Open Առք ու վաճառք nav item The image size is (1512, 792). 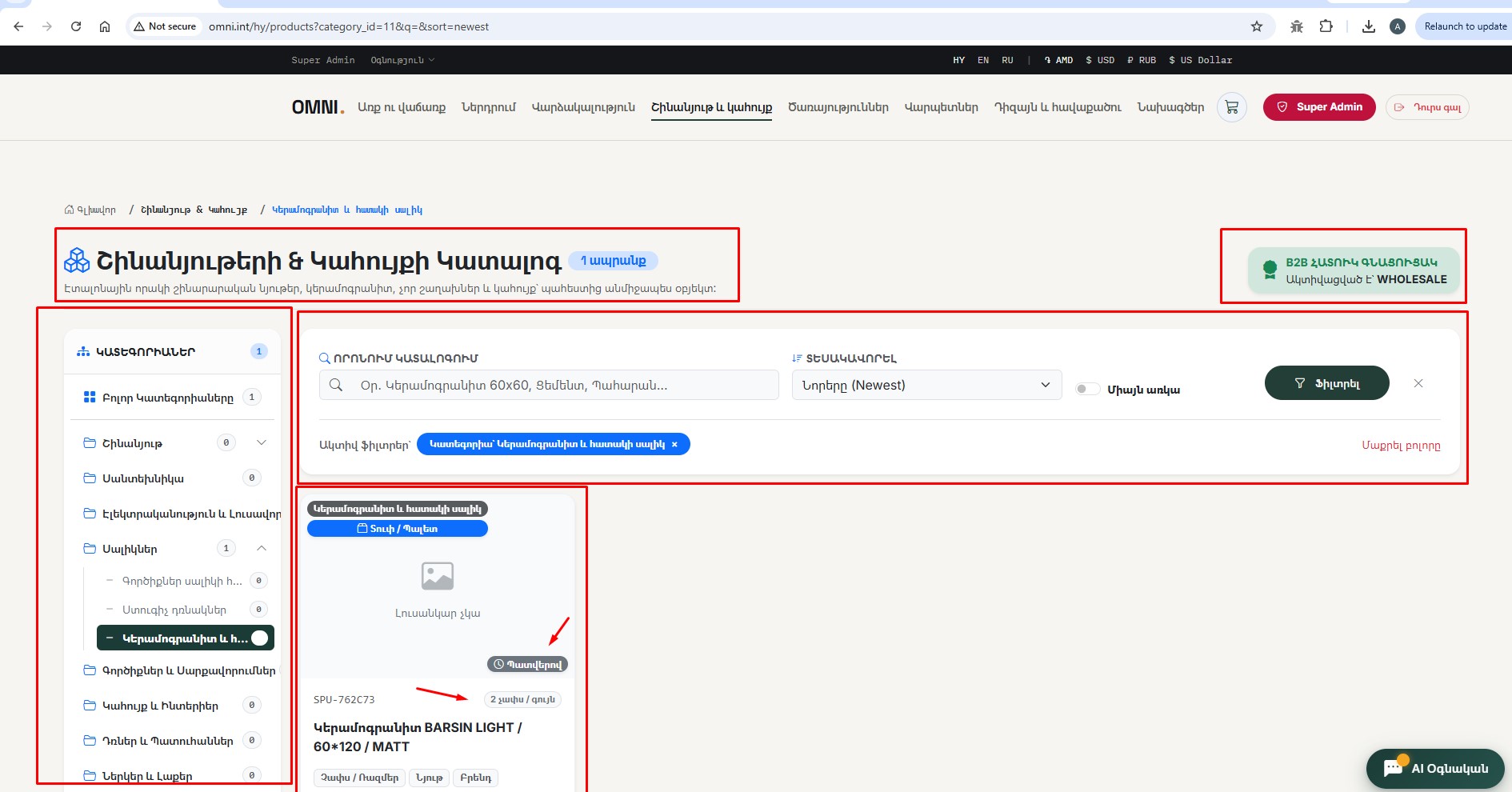[402, 107]
